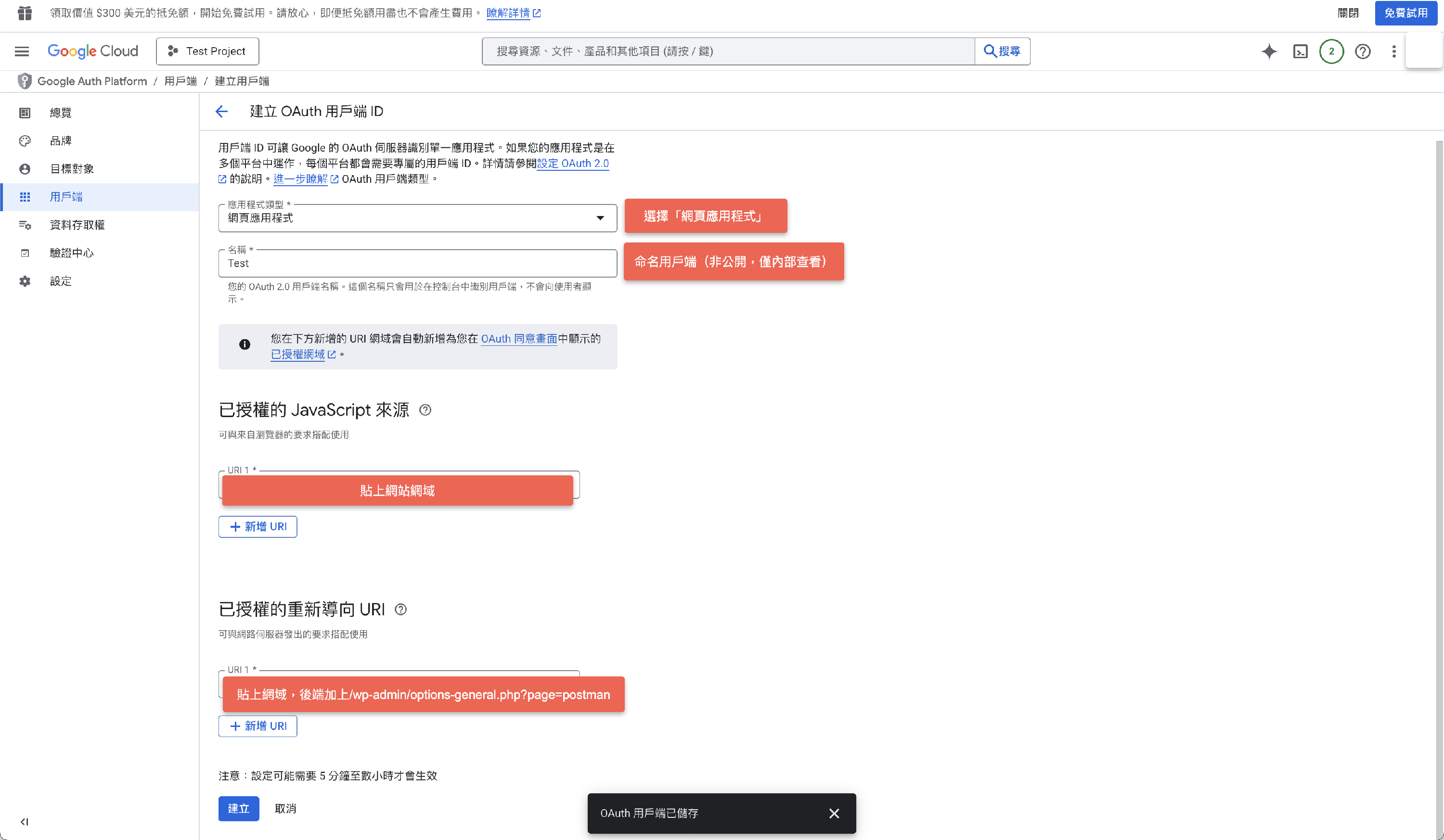Screen dimensions: 1444x840
Task: Open the three-dot more options menu
Action: [x=1393, y=51]
